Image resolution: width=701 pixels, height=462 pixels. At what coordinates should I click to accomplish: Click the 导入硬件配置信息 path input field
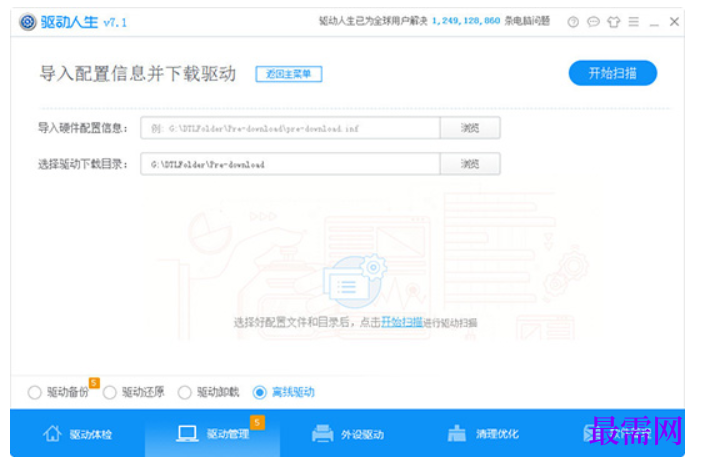tap(290, 128)
